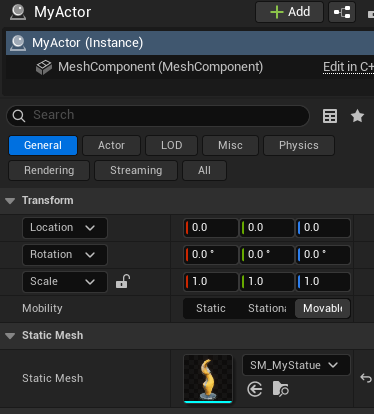Click the Details Search field

coord(158,116)
